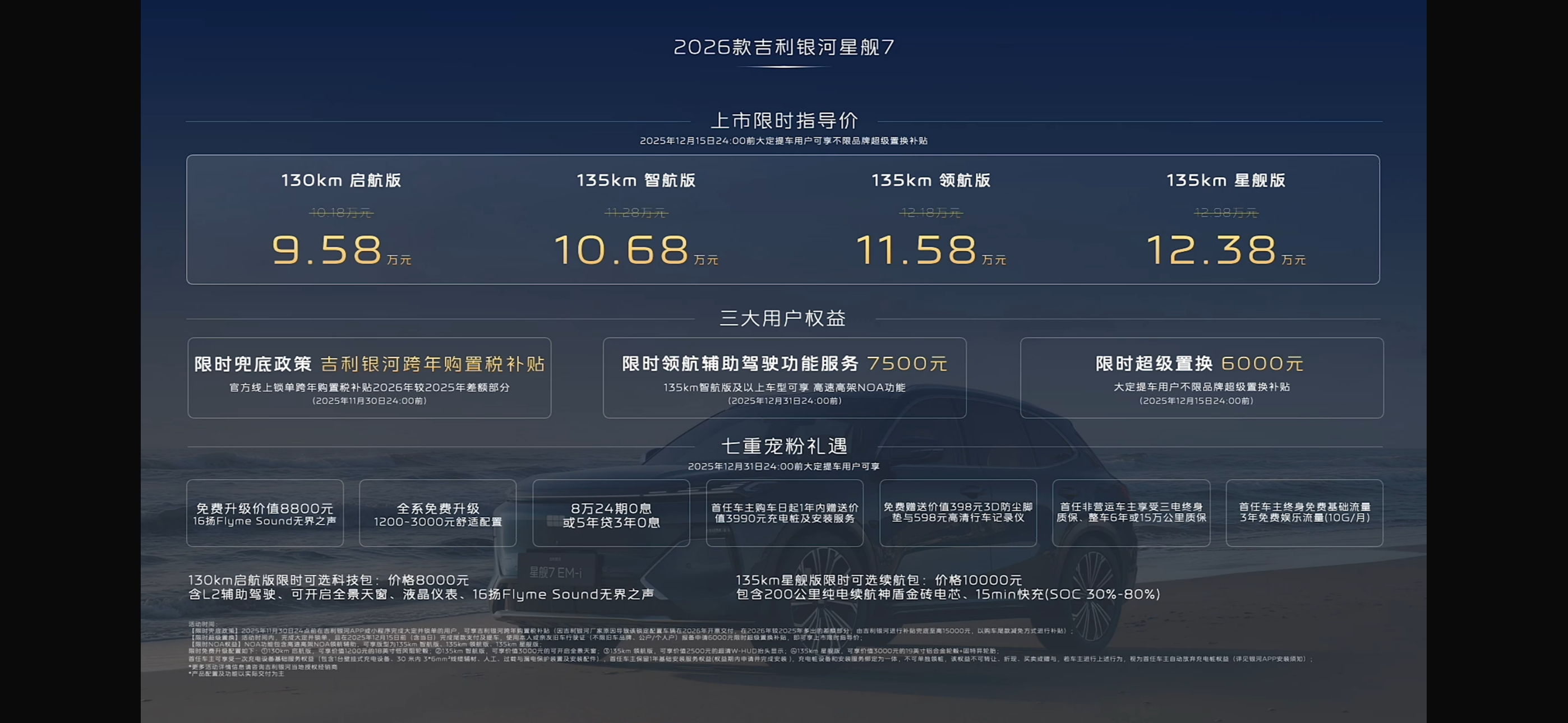Viewport: 1568px width, 723px height.
Task: Click the 2026款吉利银河星舰7 title
Action: coord(783,47)
